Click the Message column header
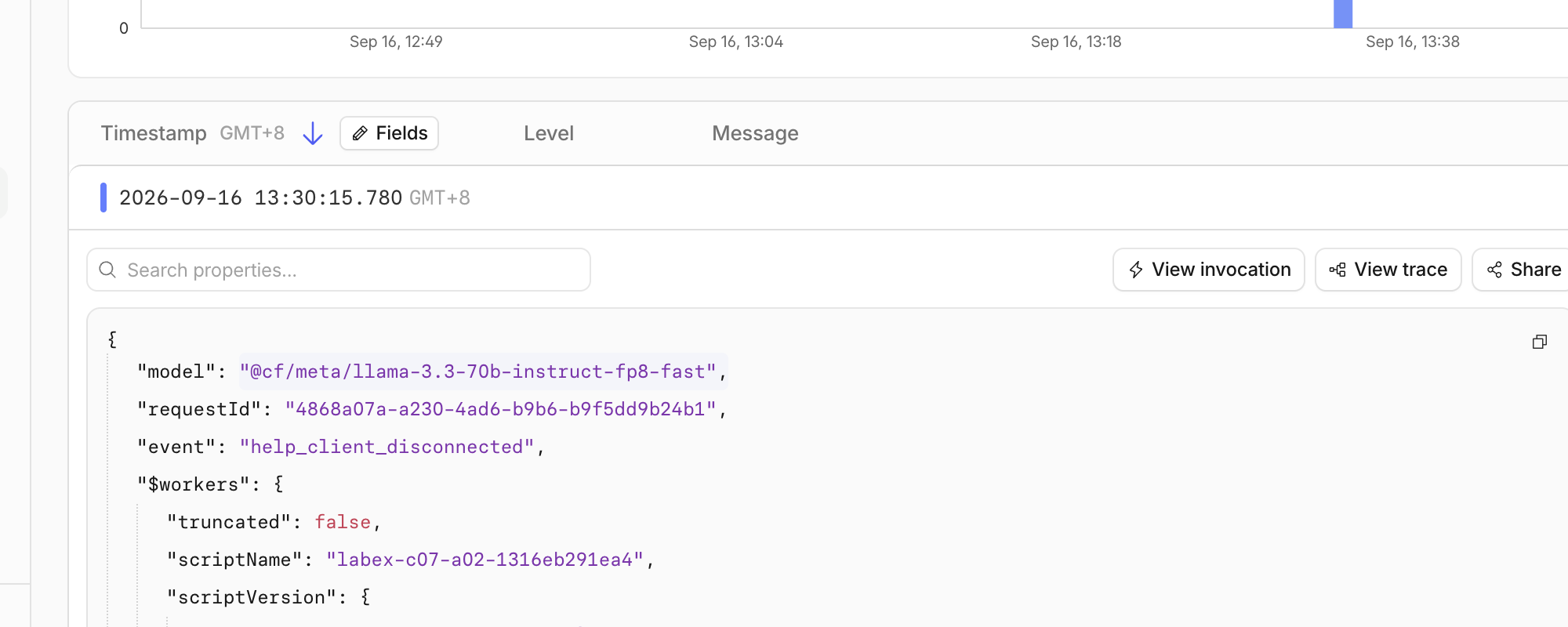The height and width of the screenshot is (627, 1568). point(755,133)
